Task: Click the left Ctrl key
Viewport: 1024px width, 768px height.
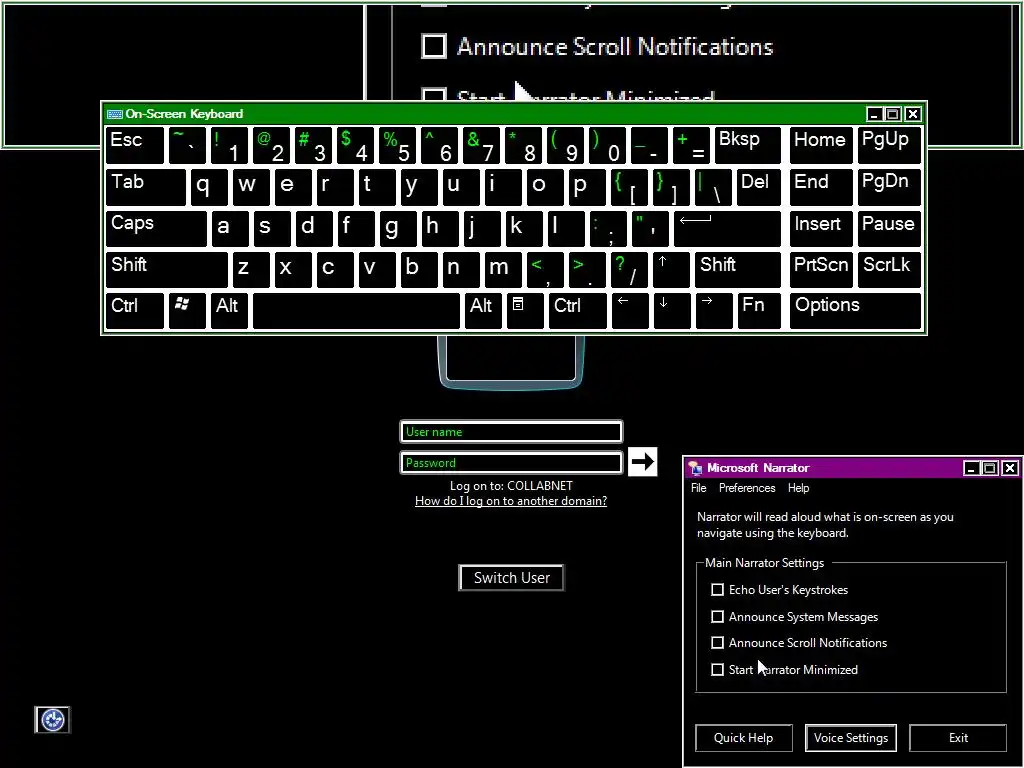Action: tap(135, 311)
